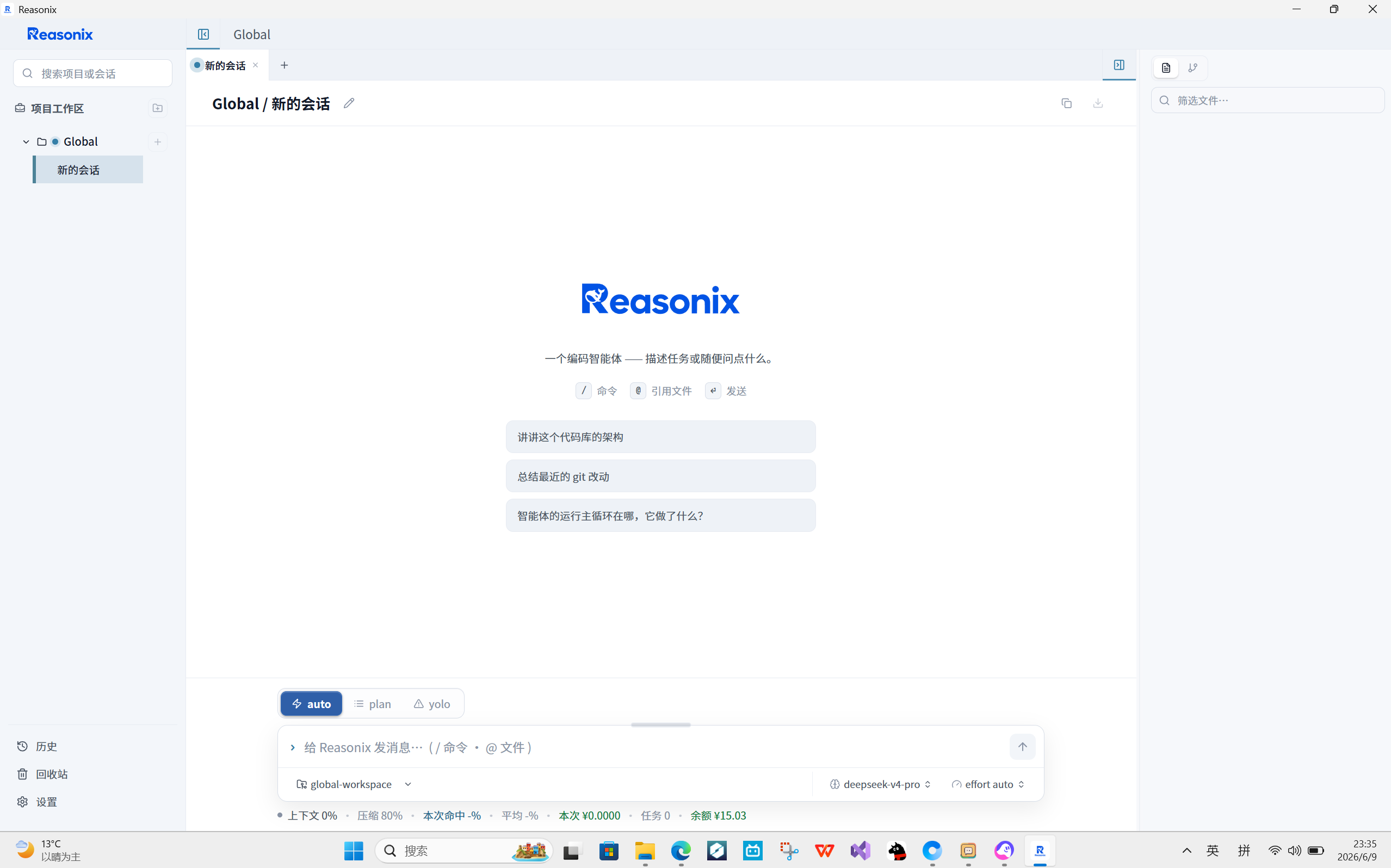Expand the input box chevron
This screenshot has width=1391, height=868.
click(293, 747)
